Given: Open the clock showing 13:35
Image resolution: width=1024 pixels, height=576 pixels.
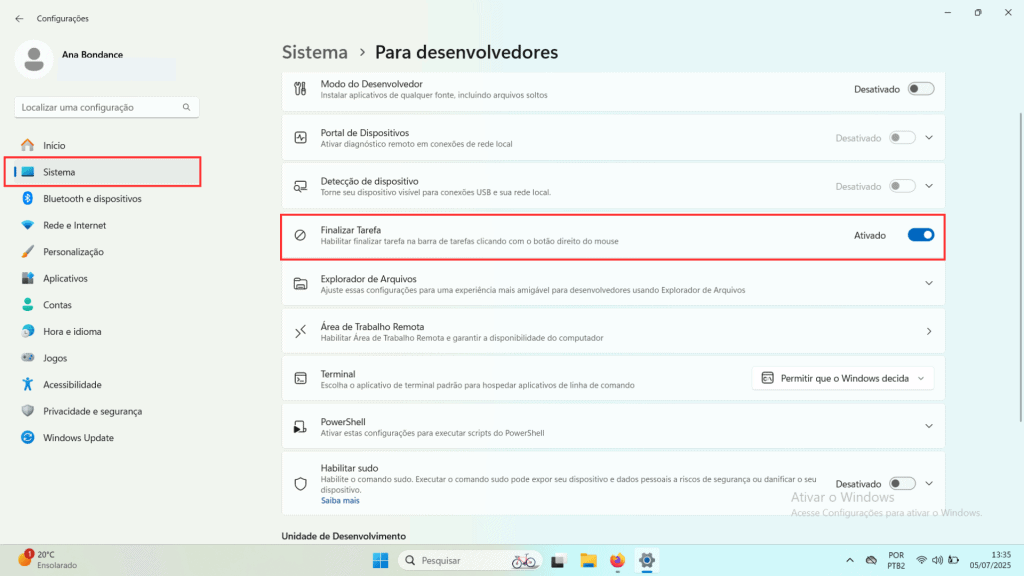Looking at the screenshot, I should (x=990, y=560).
